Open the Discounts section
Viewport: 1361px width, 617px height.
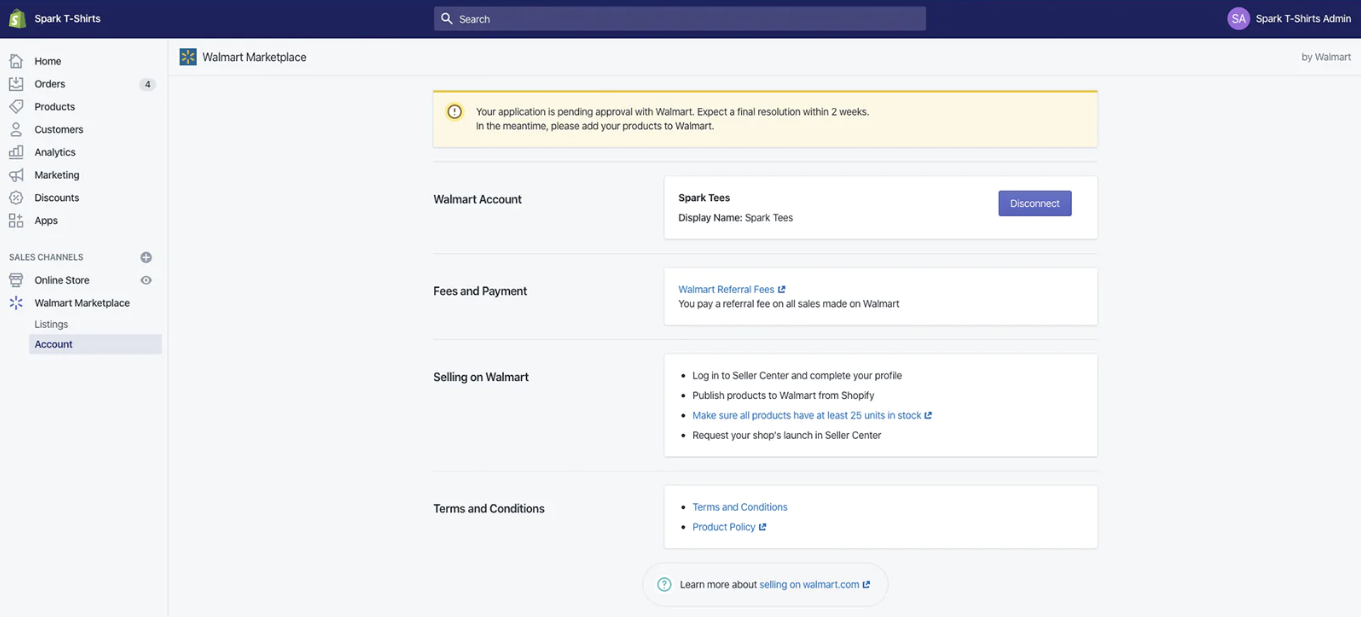(57, 197)
